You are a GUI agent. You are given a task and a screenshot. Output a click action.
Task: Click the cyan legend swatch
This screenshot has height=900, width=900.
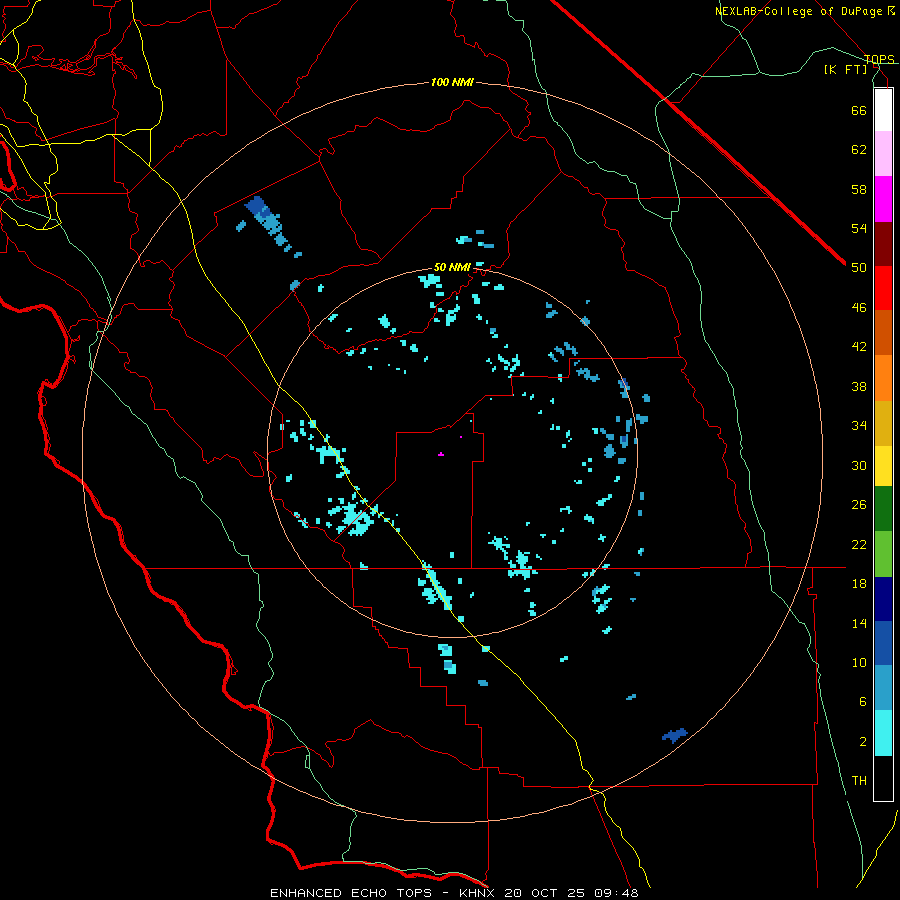pos(883,733)
